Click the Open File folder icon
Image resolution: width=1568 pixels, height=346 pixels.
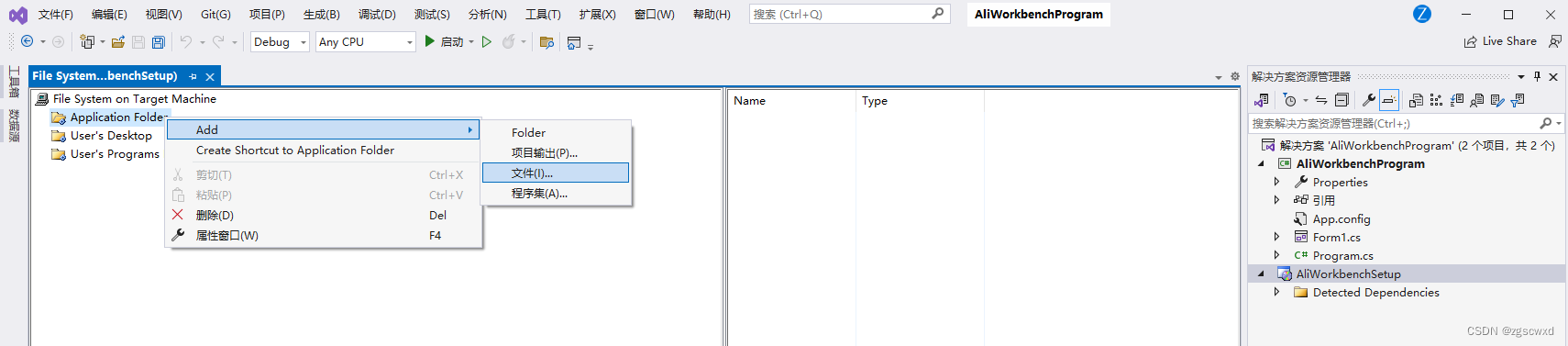tap(118, 41)
